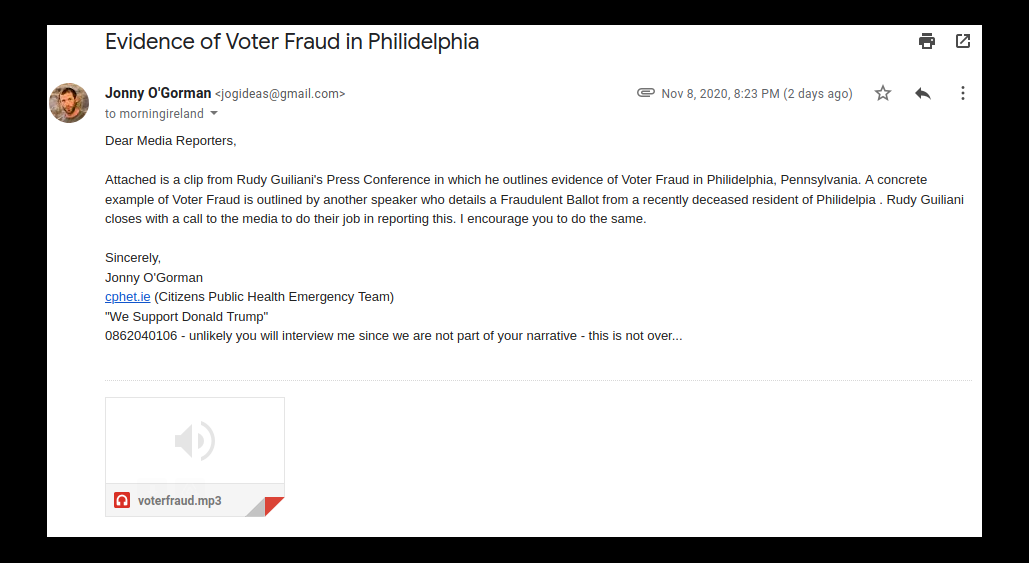Click the 'to morningireland' recipient text
This screenshot has height=563, width=1029.
pos(154,114)
